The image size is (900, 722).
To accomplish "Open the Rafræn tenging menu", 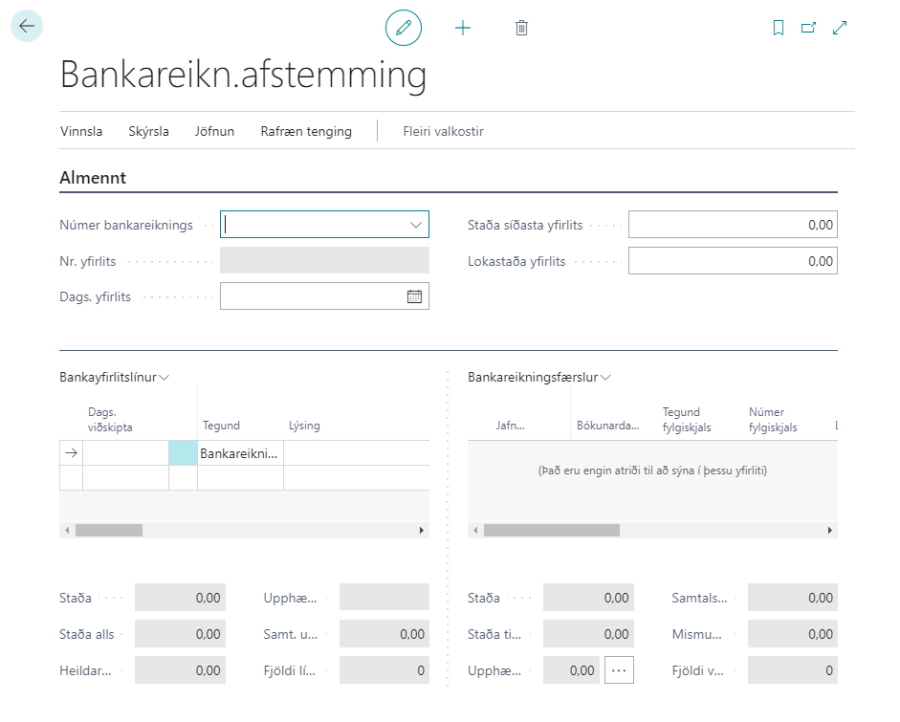I will click(306, 131).
